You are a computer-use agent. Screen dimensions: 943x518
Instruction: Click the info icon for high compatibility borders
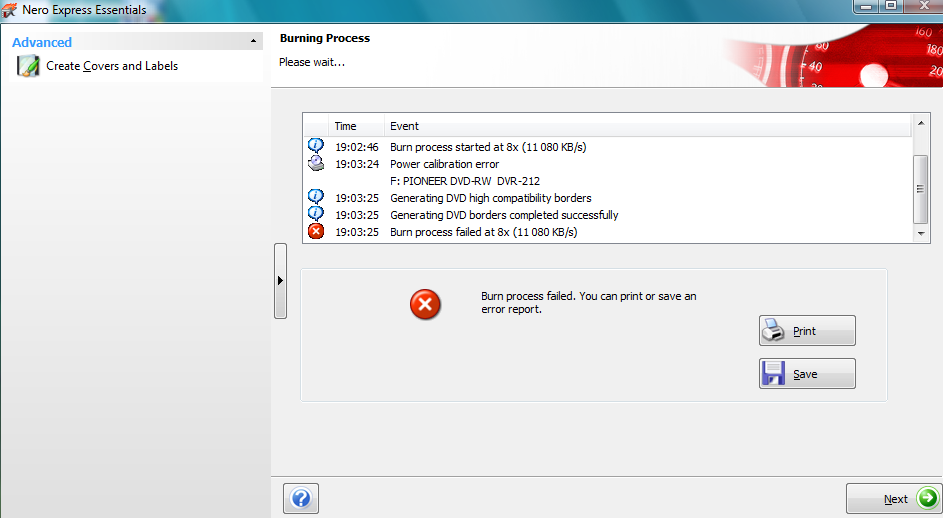point(316,197)
